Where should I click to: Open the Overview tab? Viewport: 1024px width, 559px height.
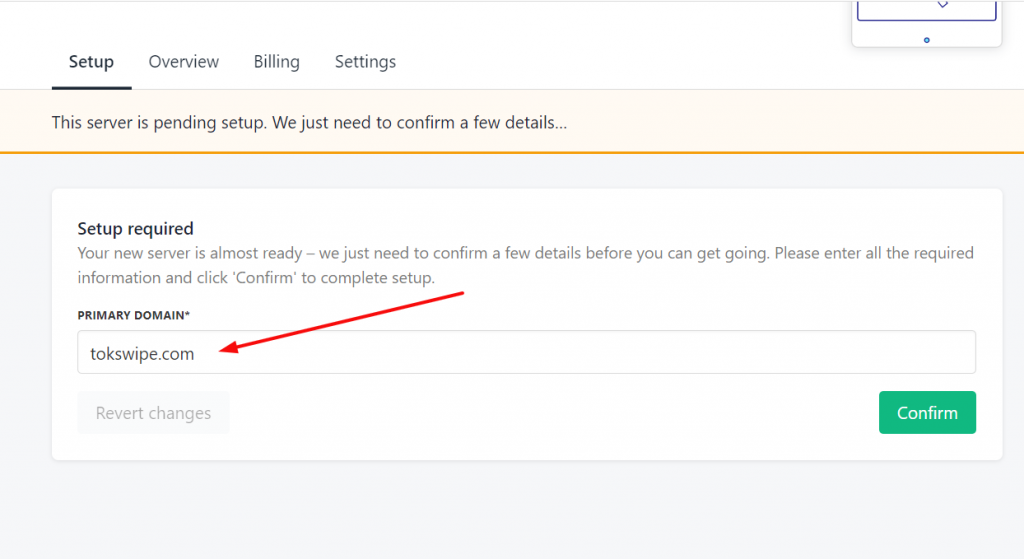click(x=183, y=62)
